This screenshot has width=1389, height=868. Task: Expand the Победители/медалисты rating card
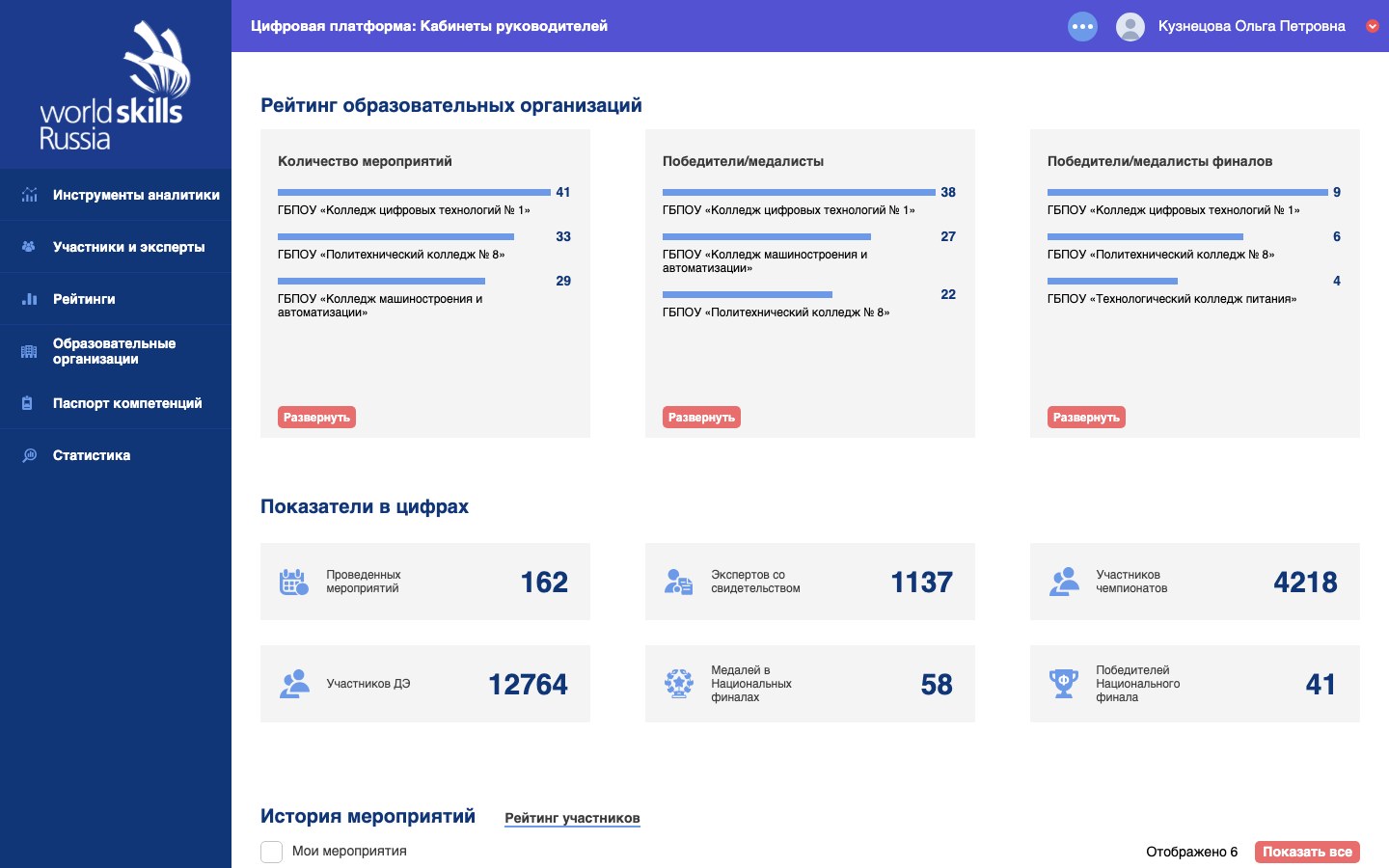(x=701, y=418)
